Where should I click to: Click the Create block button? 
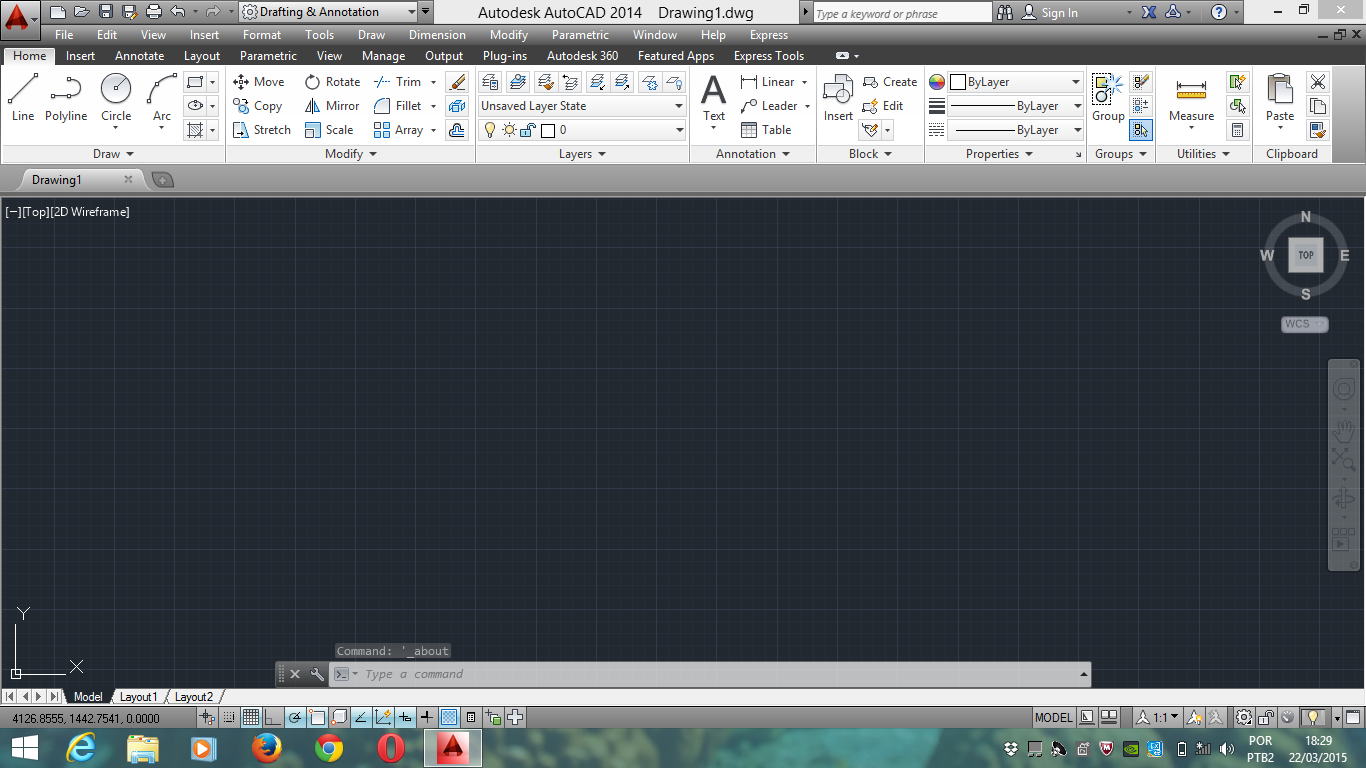[890, 82]
